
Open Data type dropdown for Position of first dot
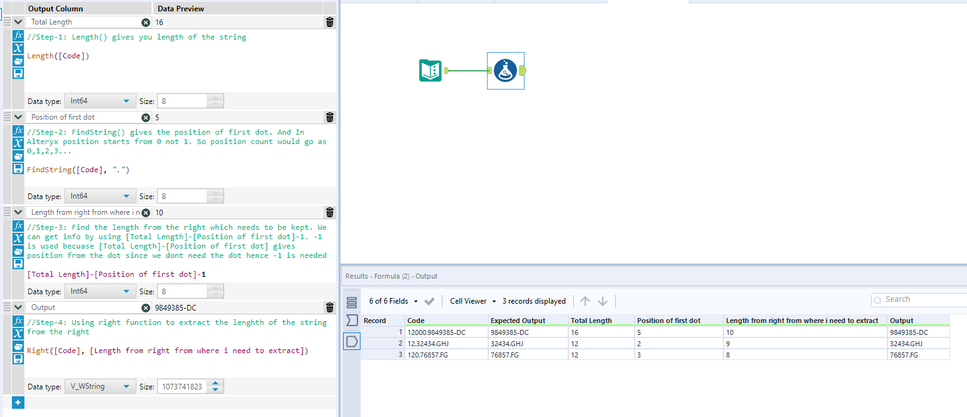[100, 196]
